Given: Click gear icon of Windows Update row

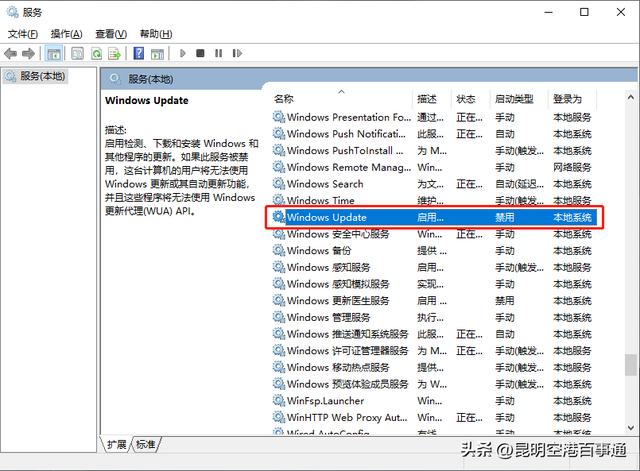Looking at the screenshot, I should 278,217.
